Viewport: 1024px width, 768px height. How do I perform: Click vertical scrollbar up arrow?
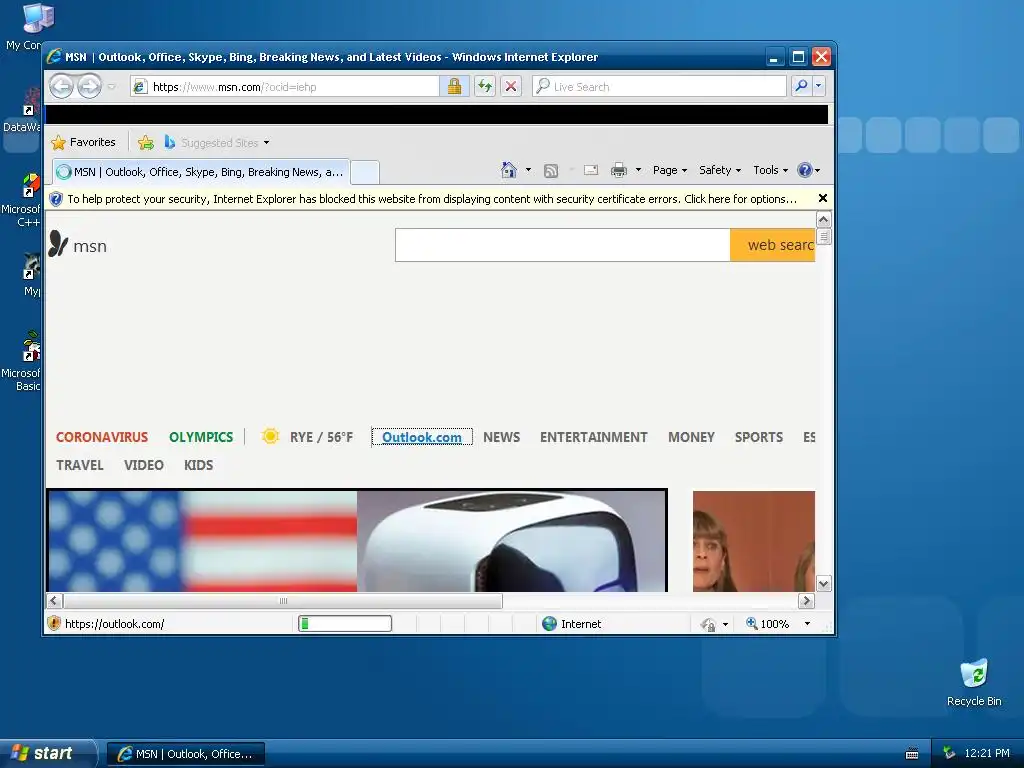tap(824, 219)
